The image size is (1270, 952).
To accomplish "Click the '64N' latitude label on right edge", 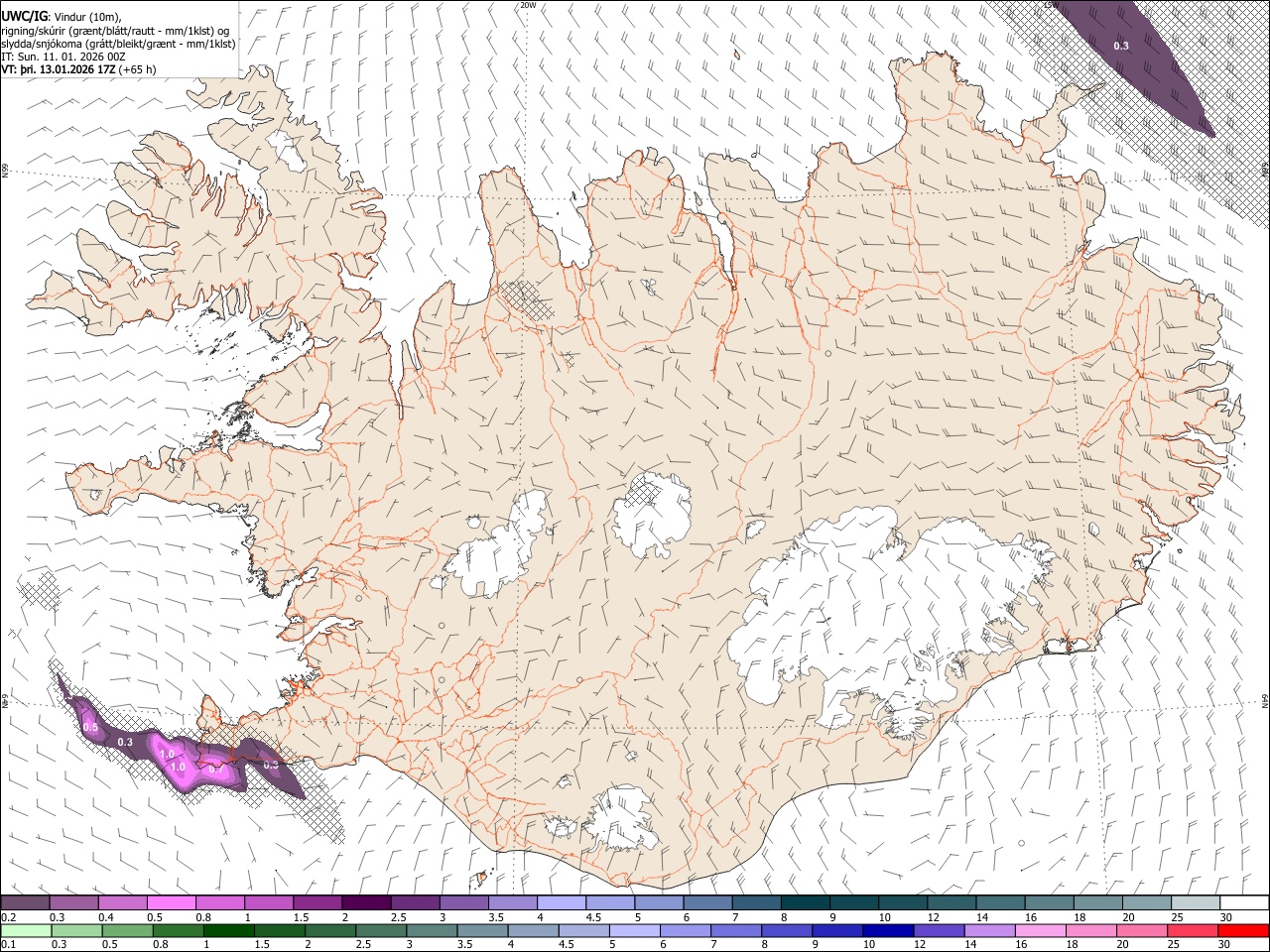I will [x=1265, y=700].
